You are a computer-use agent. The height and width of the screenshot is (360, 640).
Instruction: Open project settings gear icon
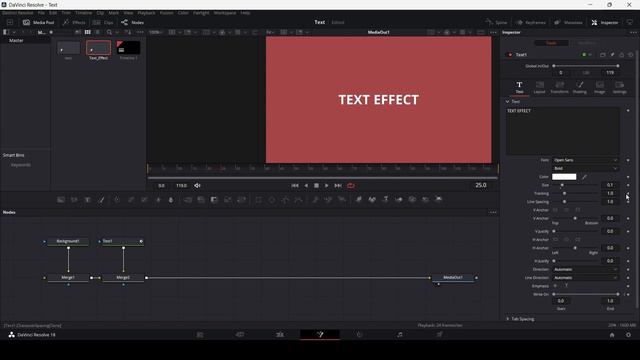point(628,335)
